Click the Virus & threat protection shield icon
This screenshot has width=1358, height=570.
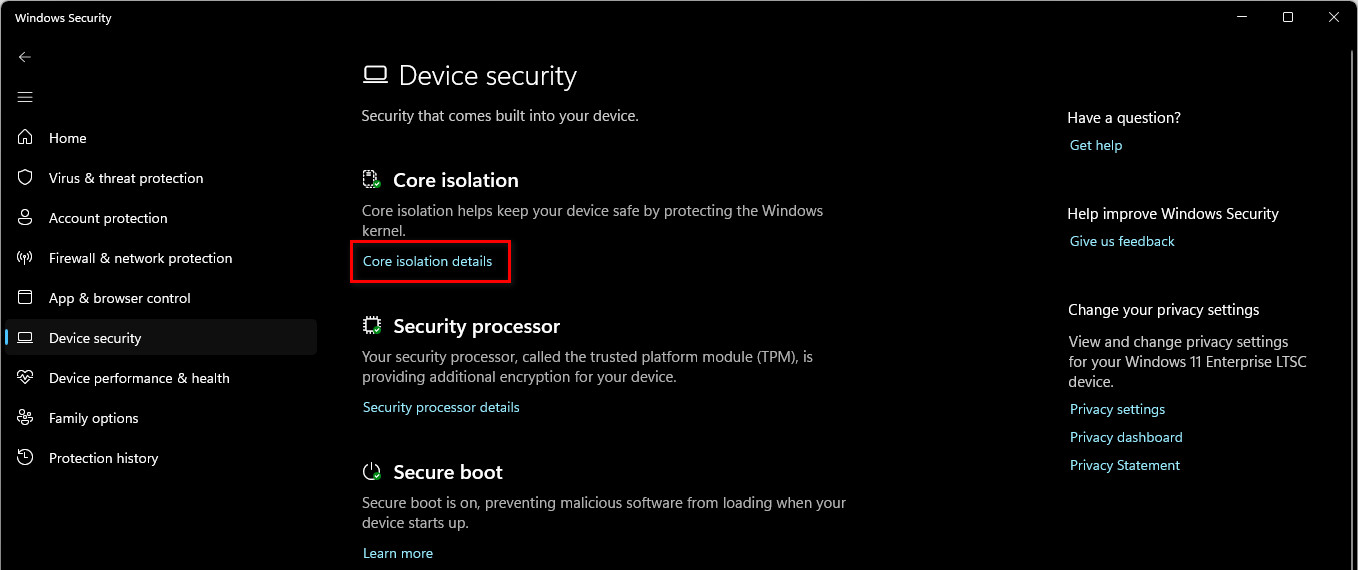coord(26,178)
